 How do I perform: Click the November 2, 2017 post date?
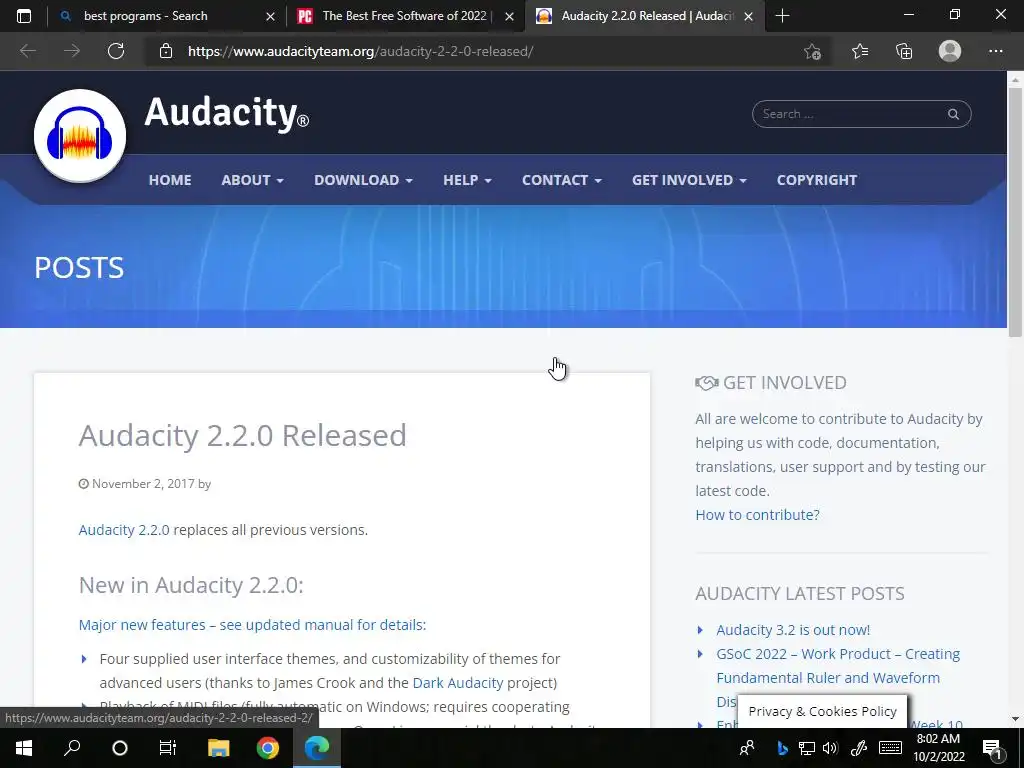(143, 484)
